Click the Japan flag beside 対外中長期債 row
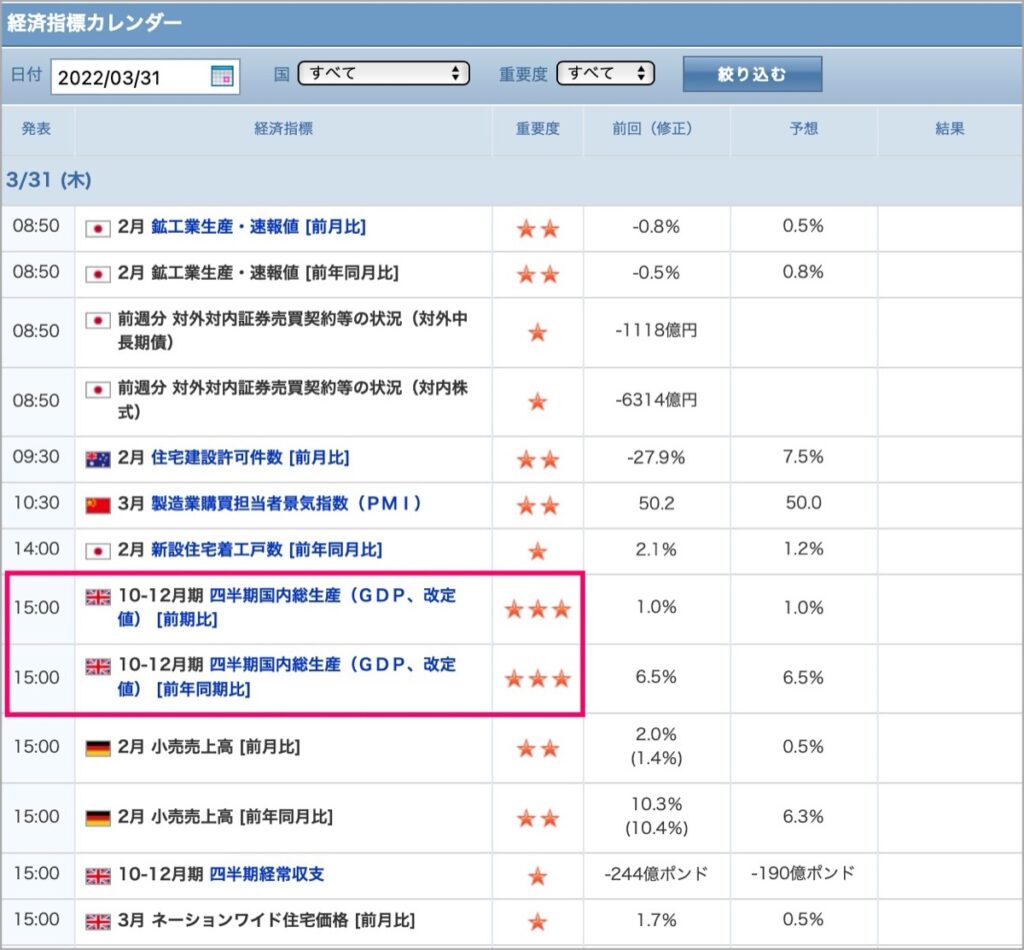The image size is (1024, 950). [98, 320]
